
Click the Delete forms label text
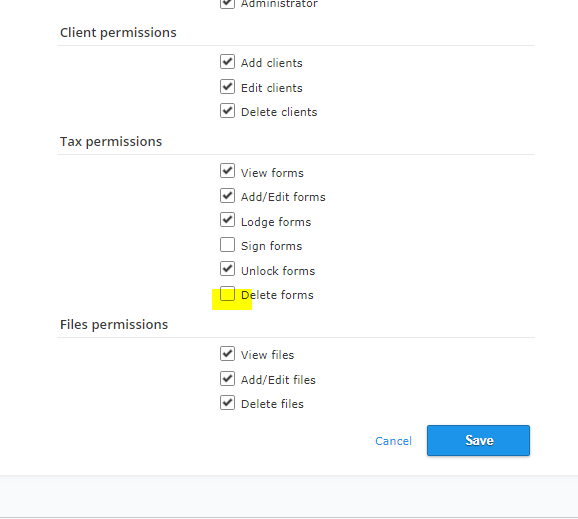[277, 295]
